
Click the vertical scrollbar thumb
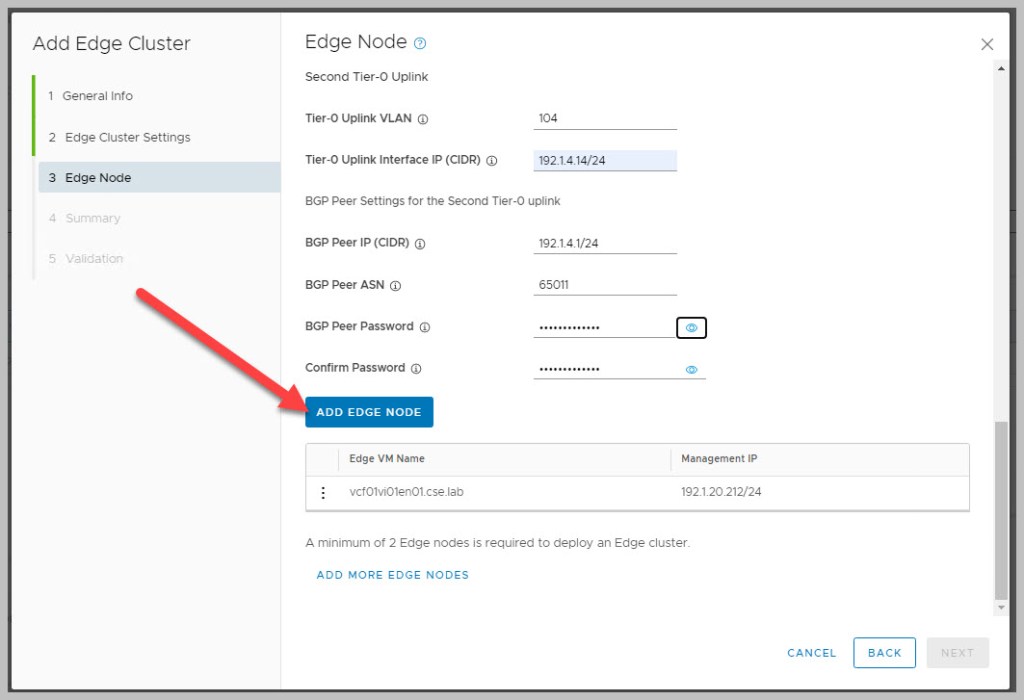pos(1001,508)
